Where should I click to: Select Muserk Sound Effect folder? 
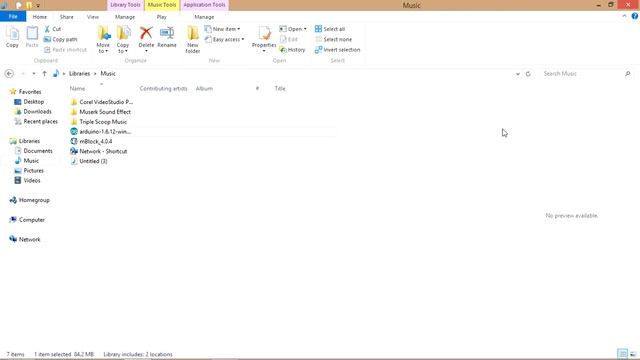(x=100, y=112)
